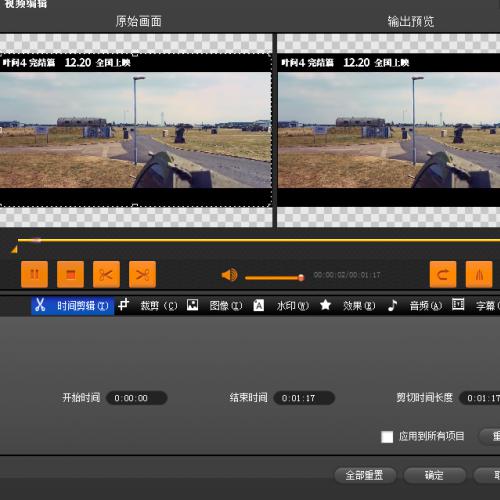Click the 00:00:02/00:01:17 time readout
This screenshot has width=500, height=500.
point(347,275)
